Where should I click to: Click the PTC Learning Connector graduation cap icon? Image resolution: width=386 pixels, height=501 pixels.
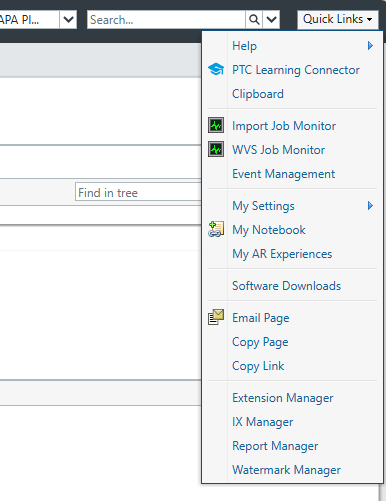[x=216, y=69]
